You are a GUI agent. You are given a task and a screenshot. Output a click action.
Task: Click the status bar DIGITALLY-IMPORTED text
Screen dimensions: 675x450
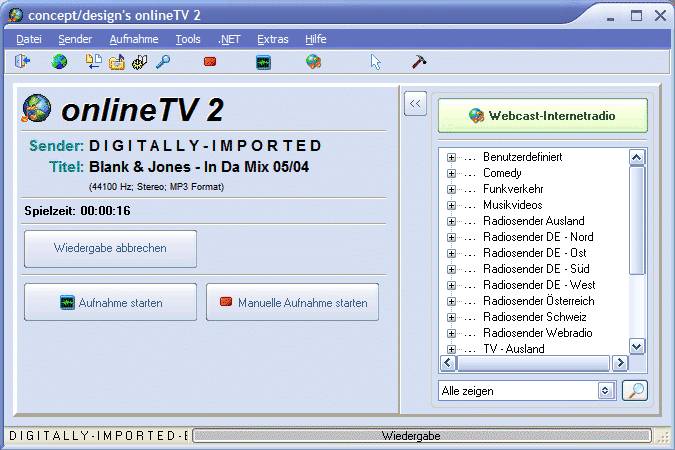pyautogui.click(x=98, y=436)
